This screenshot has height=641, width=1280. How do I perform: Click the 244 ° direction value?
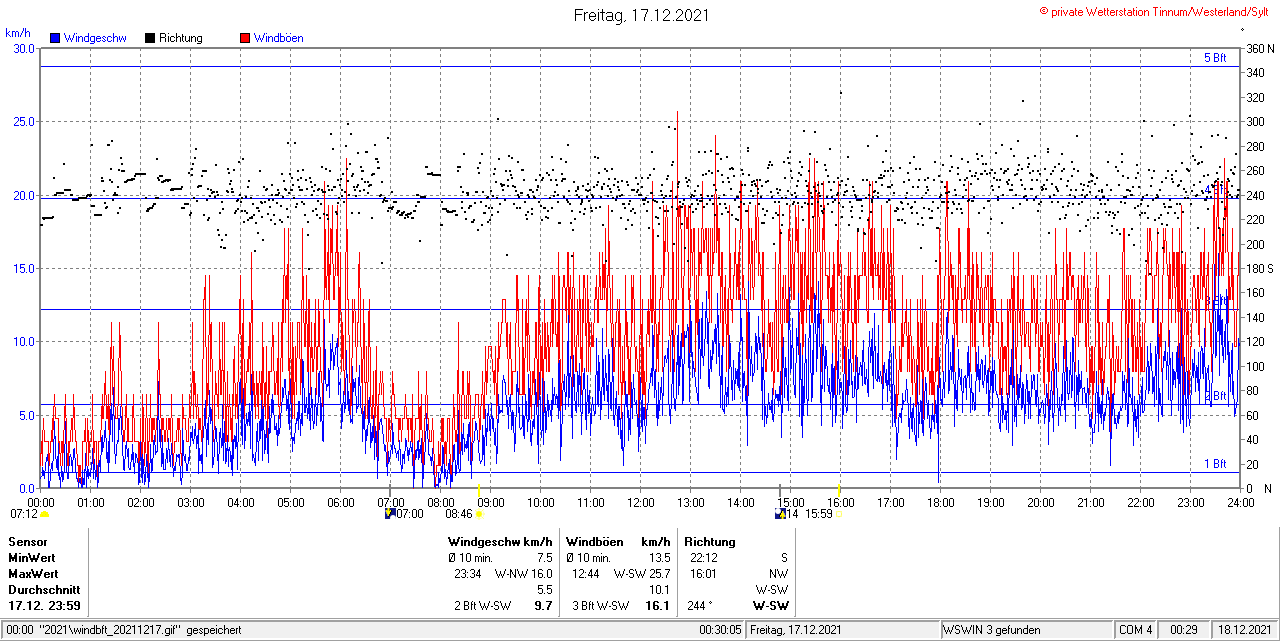[x=698, y=605]
